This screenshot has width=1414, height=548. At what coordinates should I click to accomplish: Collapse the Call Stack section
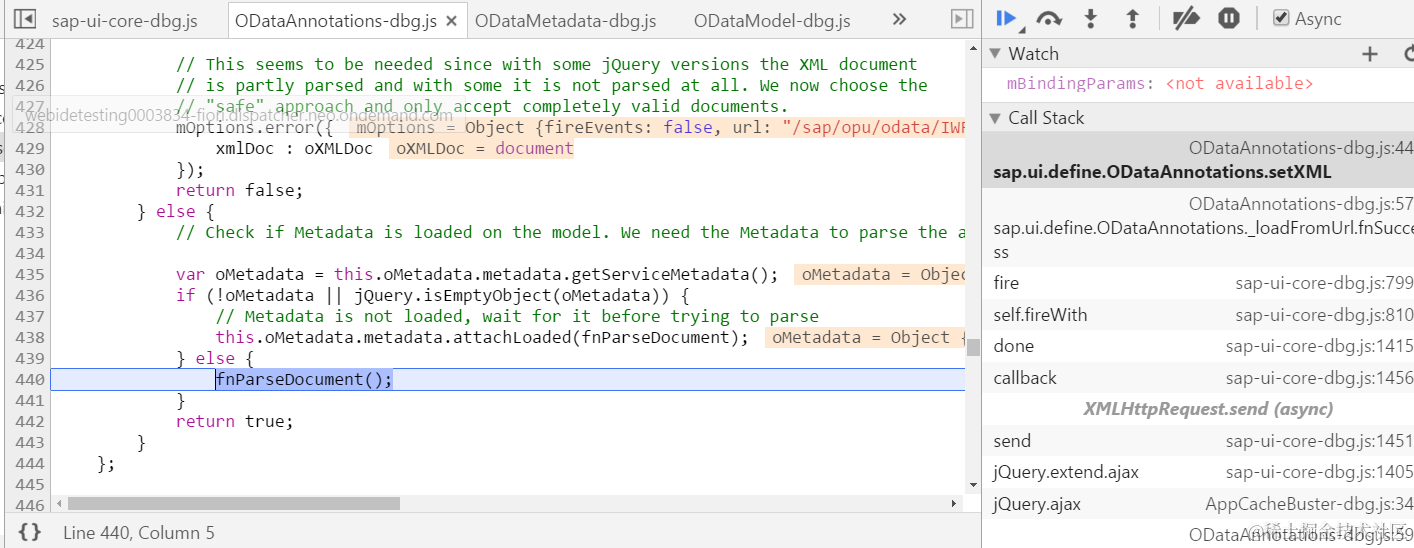(x=995, y=118)
